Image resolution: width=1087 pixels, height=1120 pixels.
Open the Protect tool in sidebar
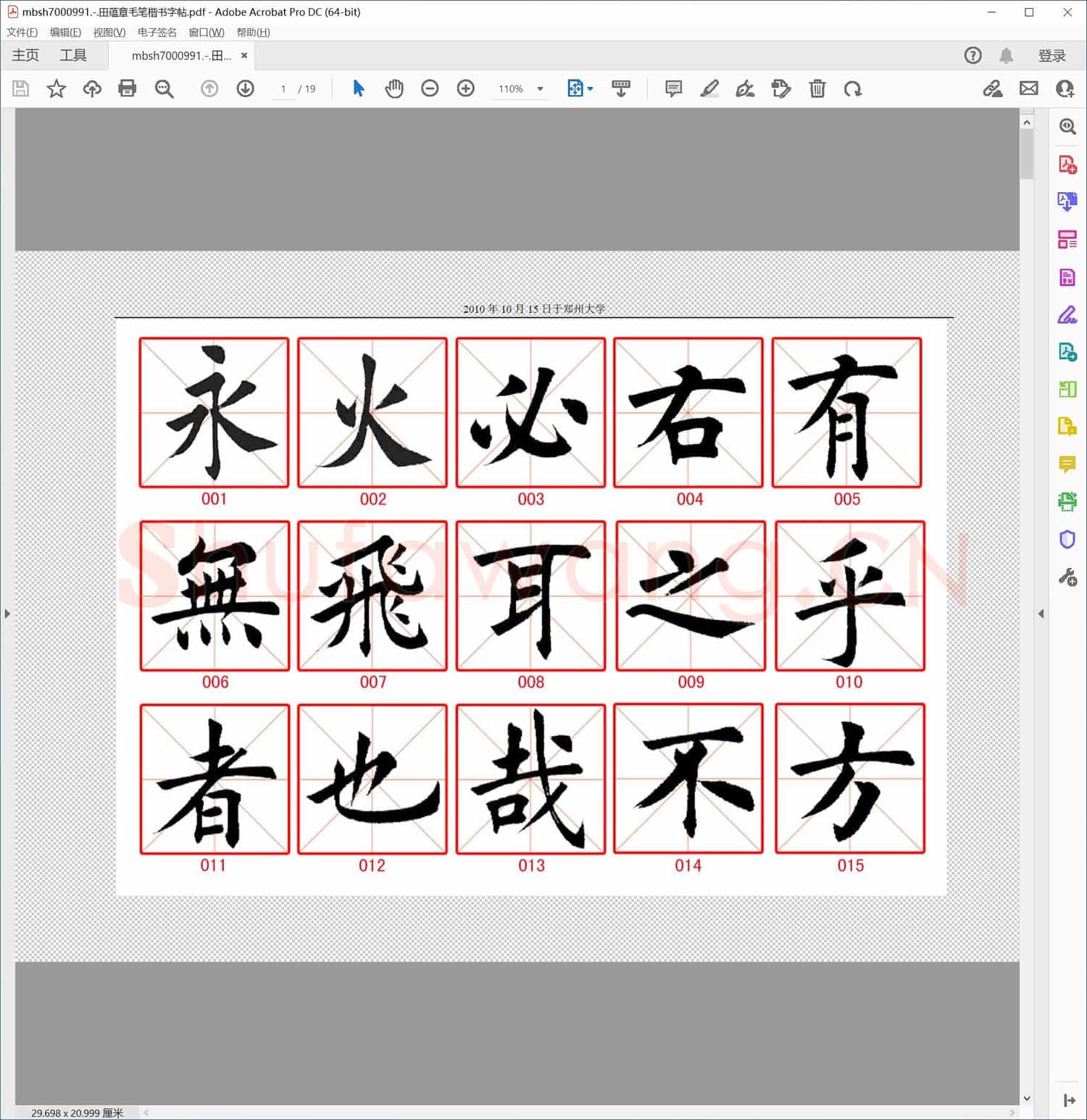click(1067, 539)
